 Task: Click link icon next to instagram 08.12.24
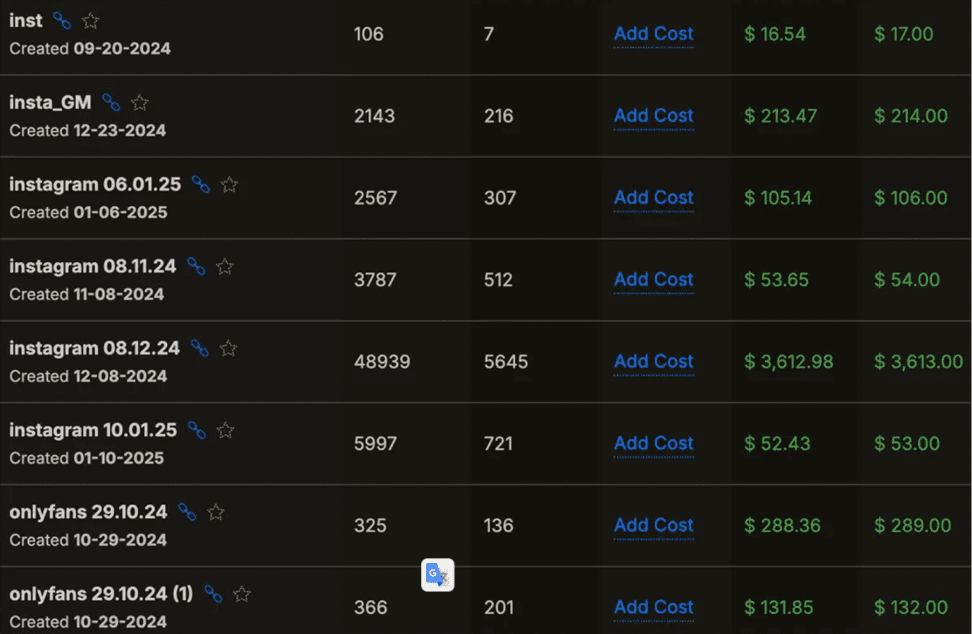(200, 348)
